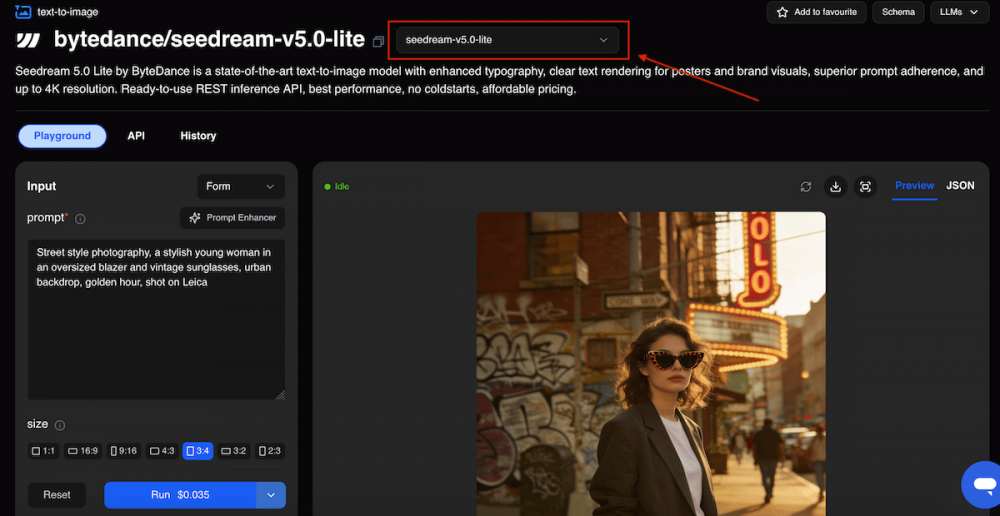Click inside the prompt text area
This screenshot has height=516, width=1000.
point(156,320)
